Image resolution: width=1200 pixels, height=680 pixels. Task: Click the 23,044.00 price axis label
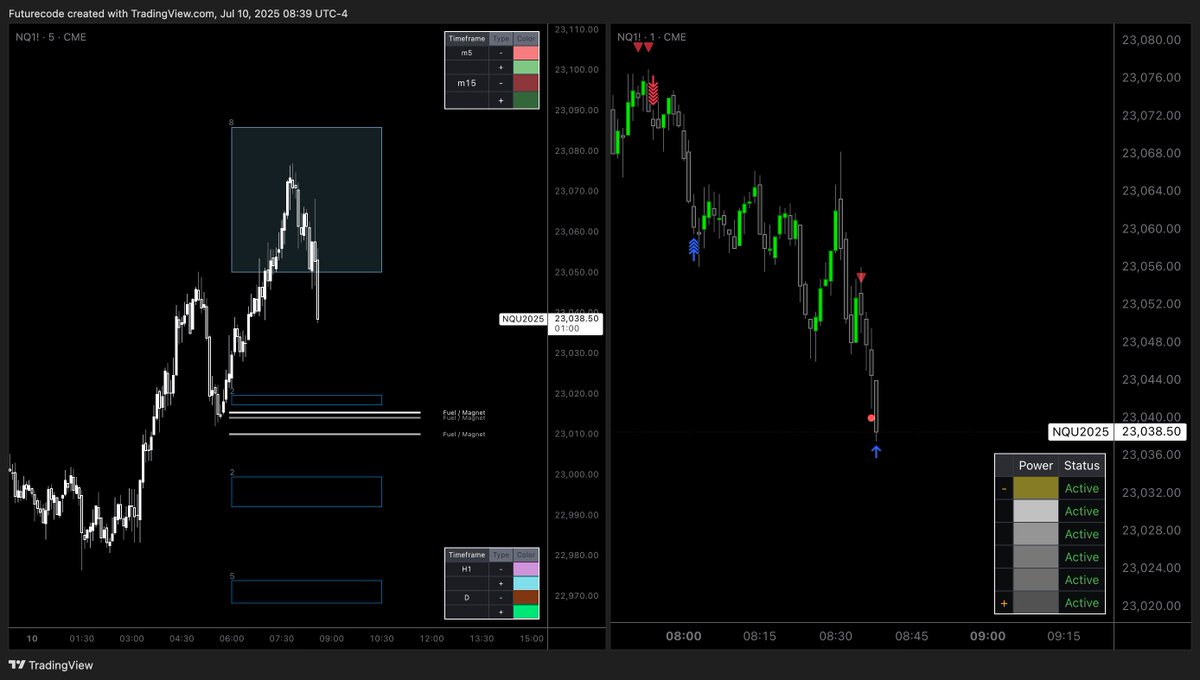pyautogui.click(x=1153, y=380)
